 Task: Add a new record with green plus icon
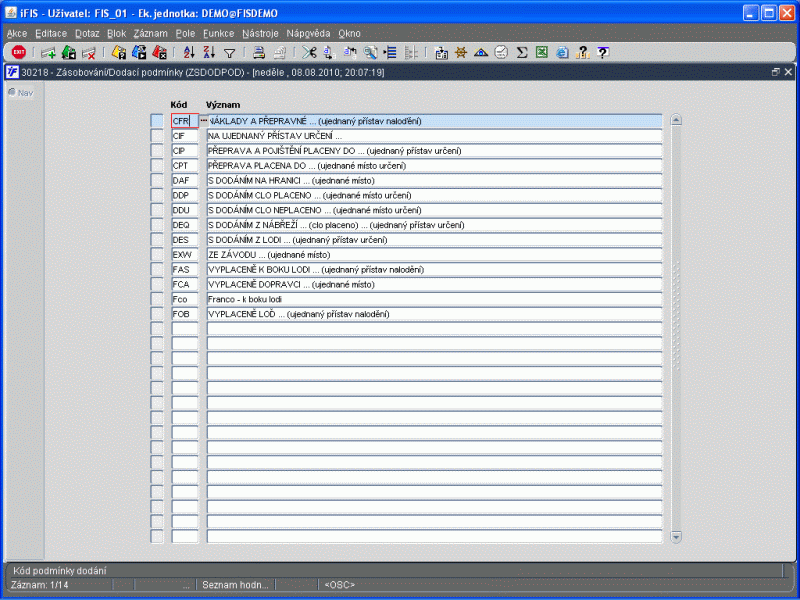[48, 52]
